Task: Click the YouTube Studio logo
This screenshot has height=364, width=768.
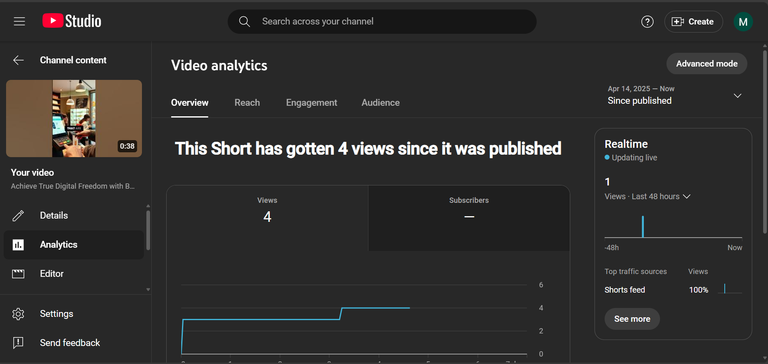Action: point(72,21)
